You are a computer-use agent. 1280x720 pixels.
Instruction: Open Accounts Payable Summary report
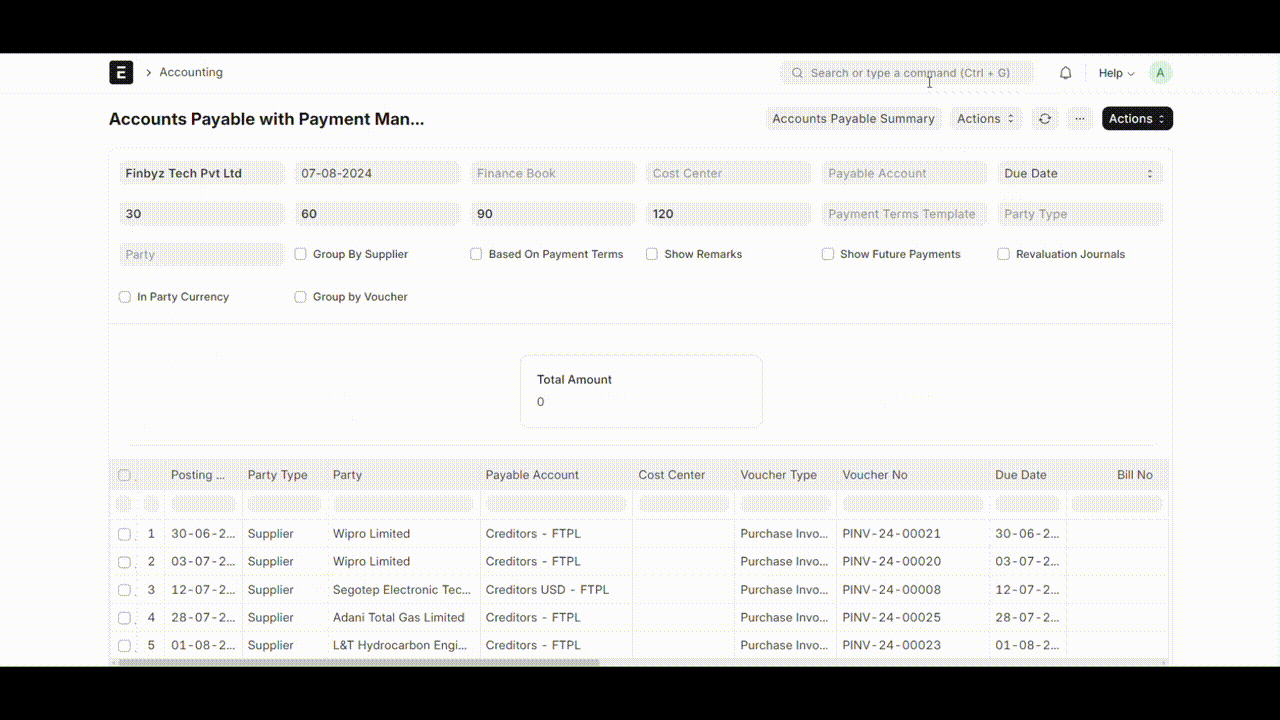point(853,118)
